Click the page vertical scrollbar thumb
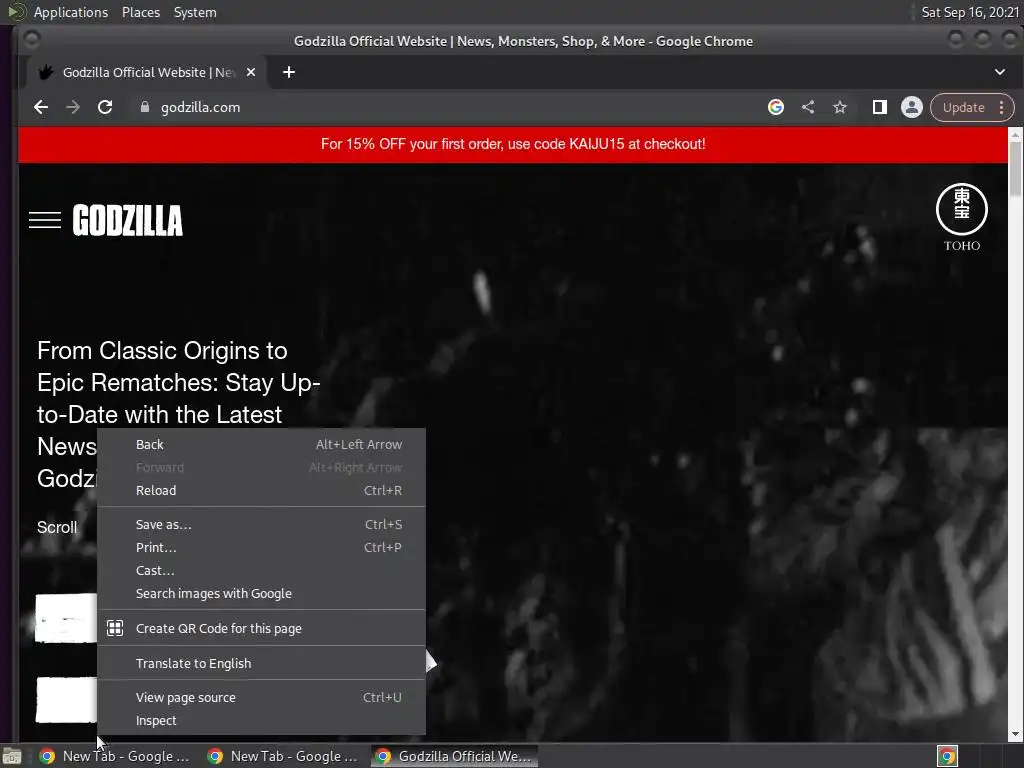 (1015, 168)
